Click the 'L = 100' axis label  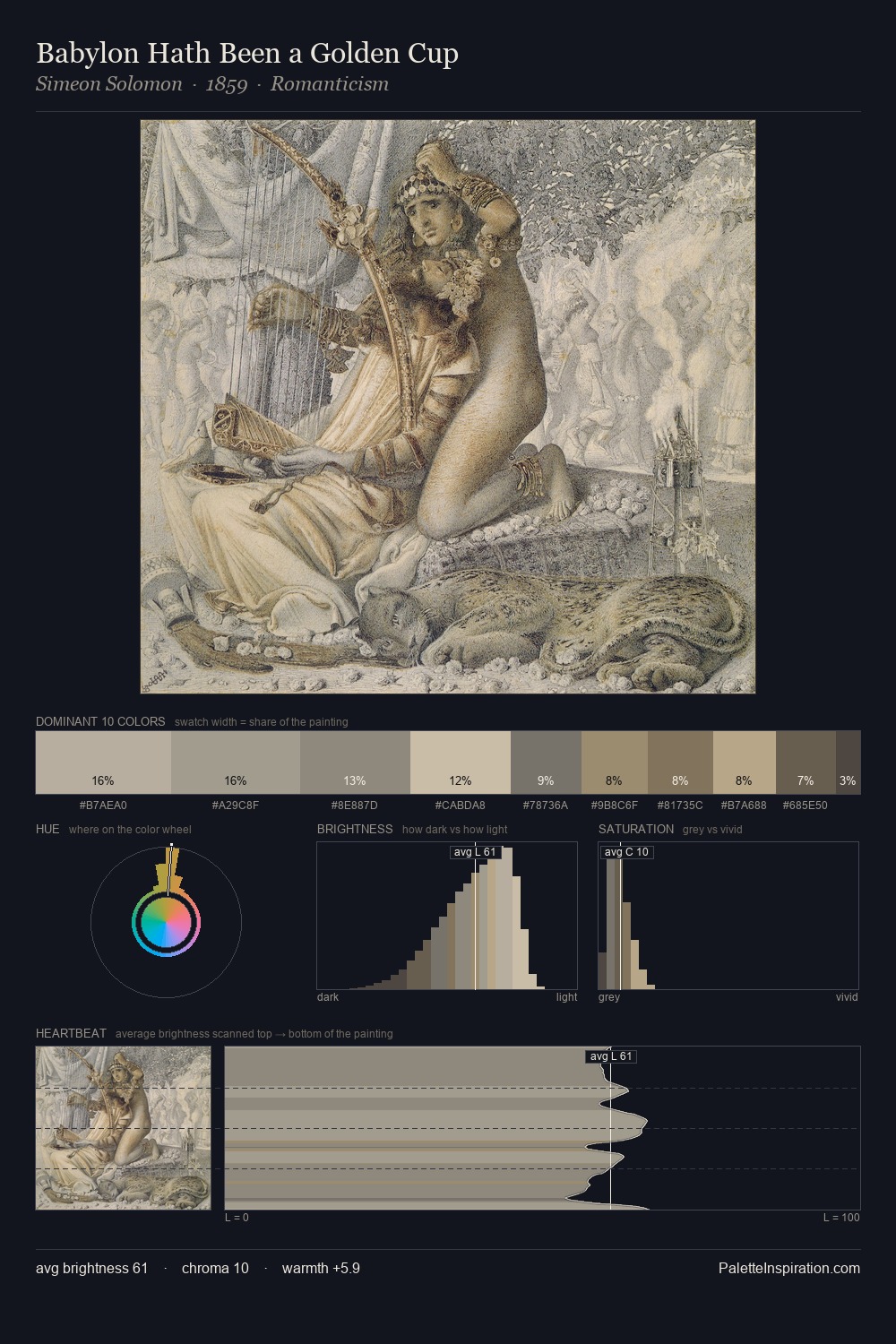pos(841,1218)
